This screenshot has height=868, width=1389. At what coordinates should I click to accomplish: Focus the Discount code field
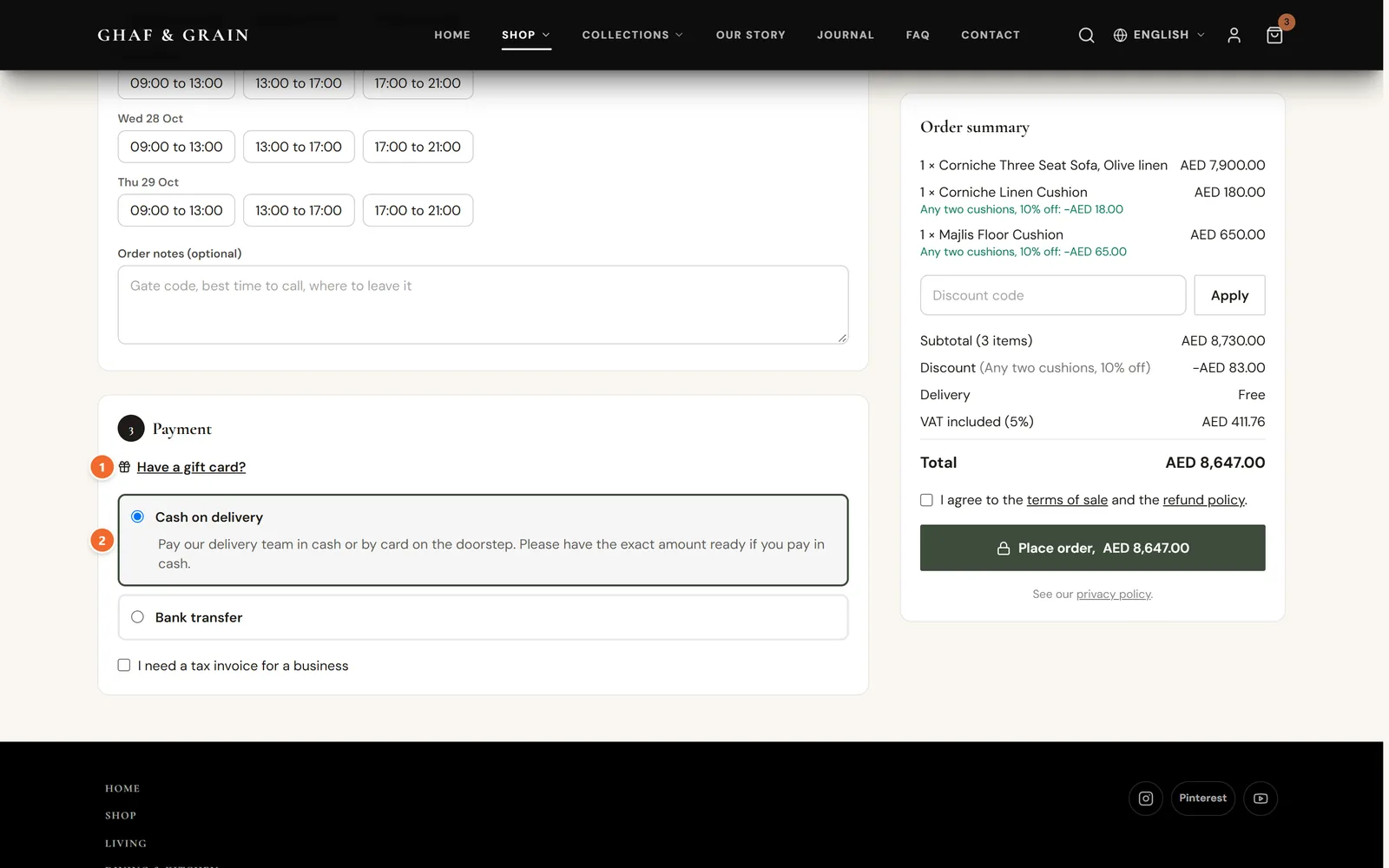[1053, 295]
